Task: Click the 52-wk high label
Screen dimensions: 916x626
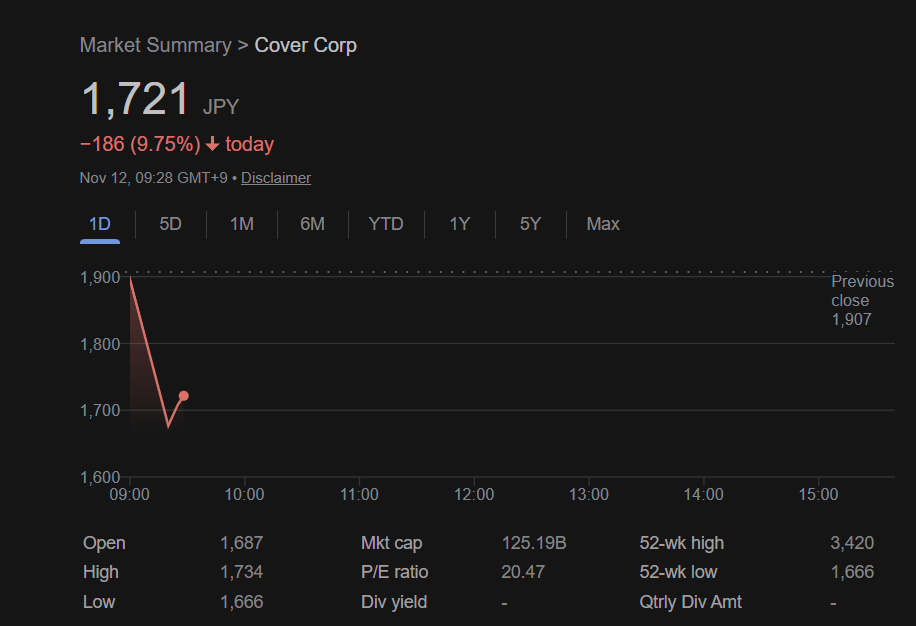Action: [682, 543]
